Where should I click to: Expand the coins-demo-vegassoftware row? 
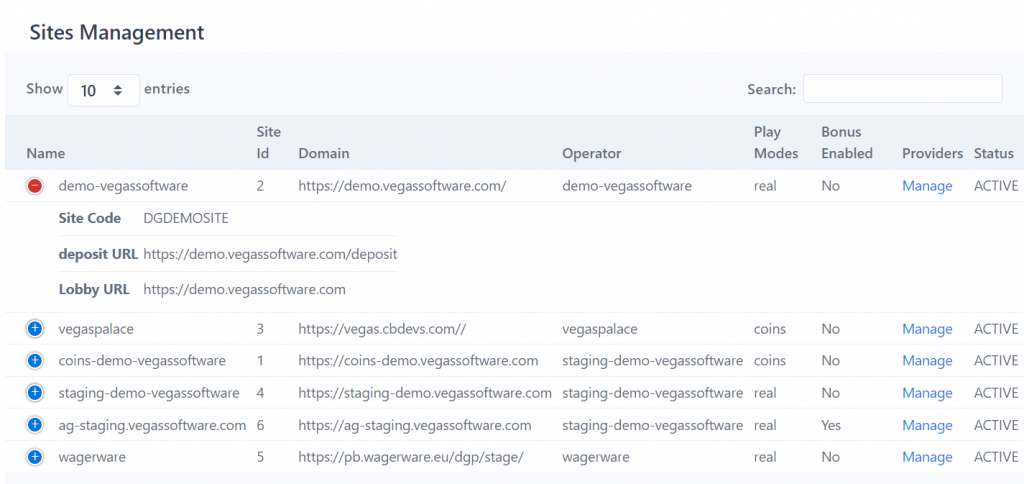[x=35, y=361]
